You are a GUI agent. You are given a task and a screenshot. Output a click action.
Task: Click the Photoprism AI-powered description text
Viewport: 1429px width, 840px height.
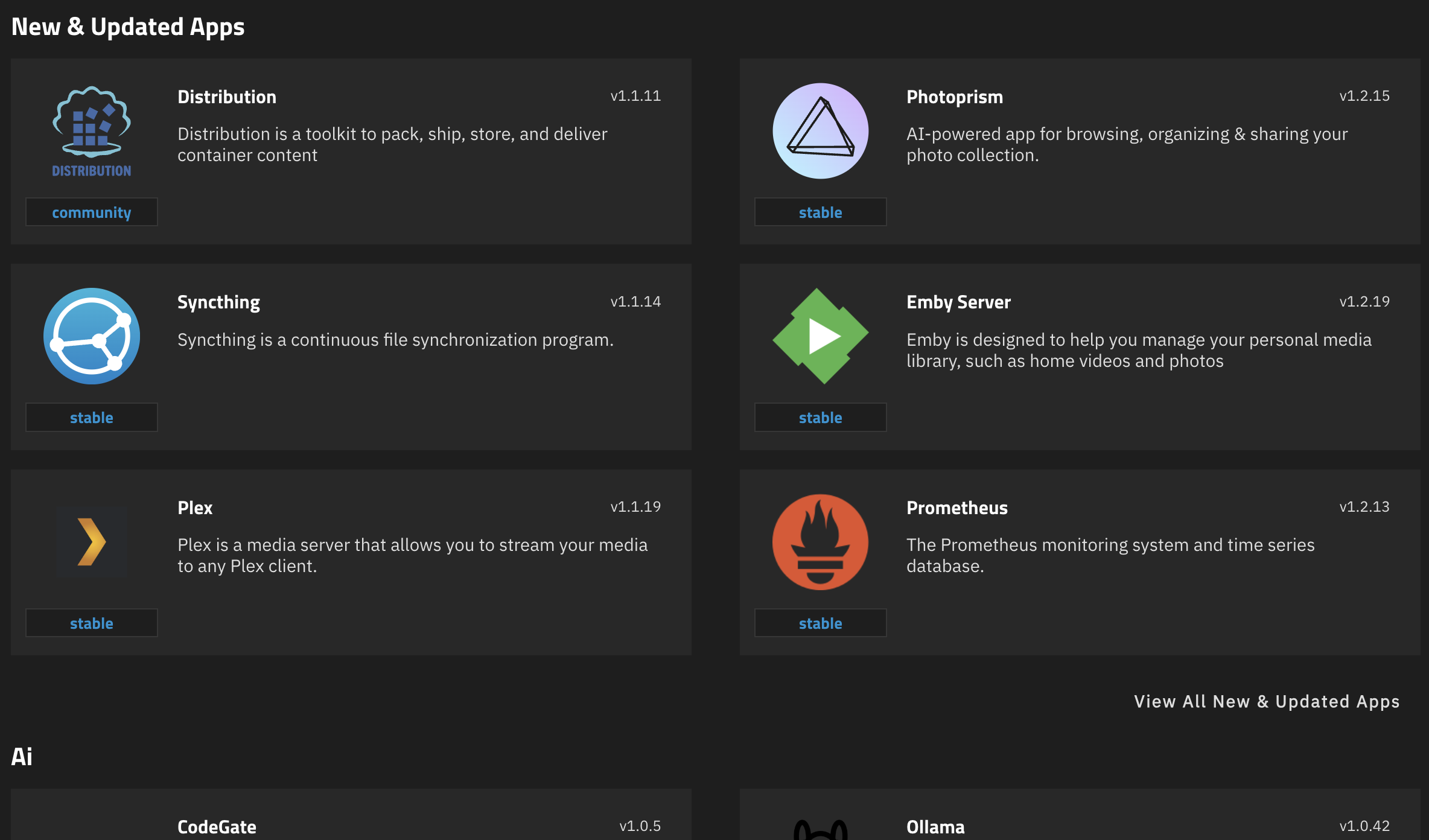(x=1127, y=145)
